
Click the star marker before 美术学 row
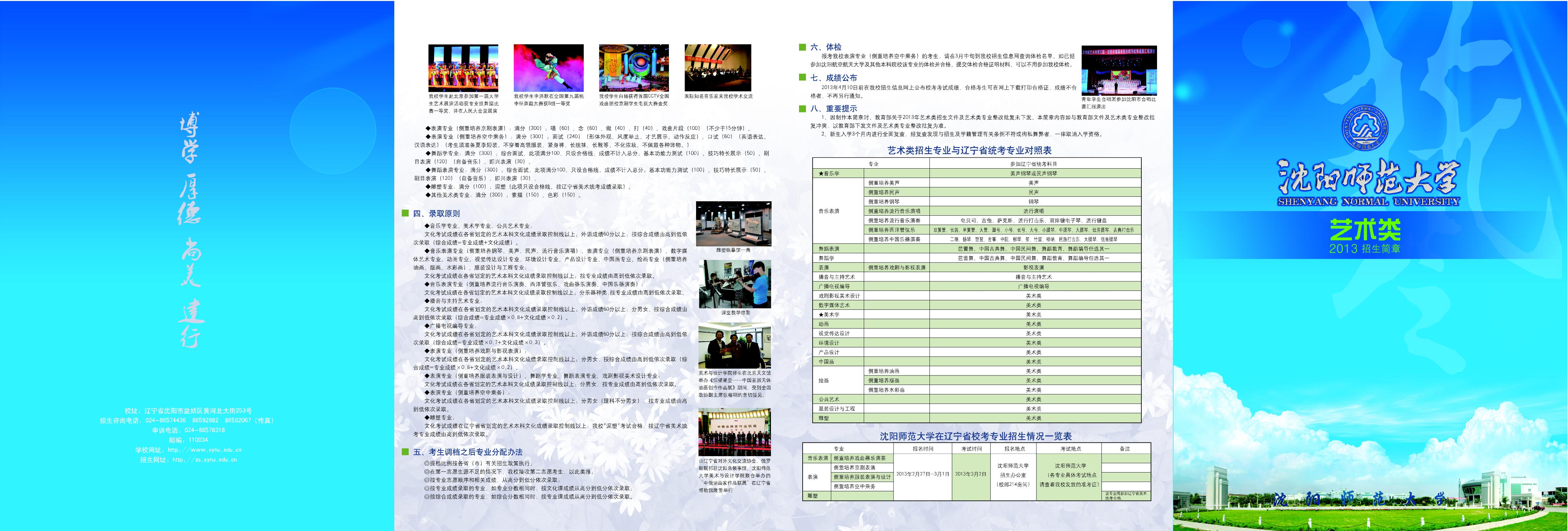coord(821,314)
